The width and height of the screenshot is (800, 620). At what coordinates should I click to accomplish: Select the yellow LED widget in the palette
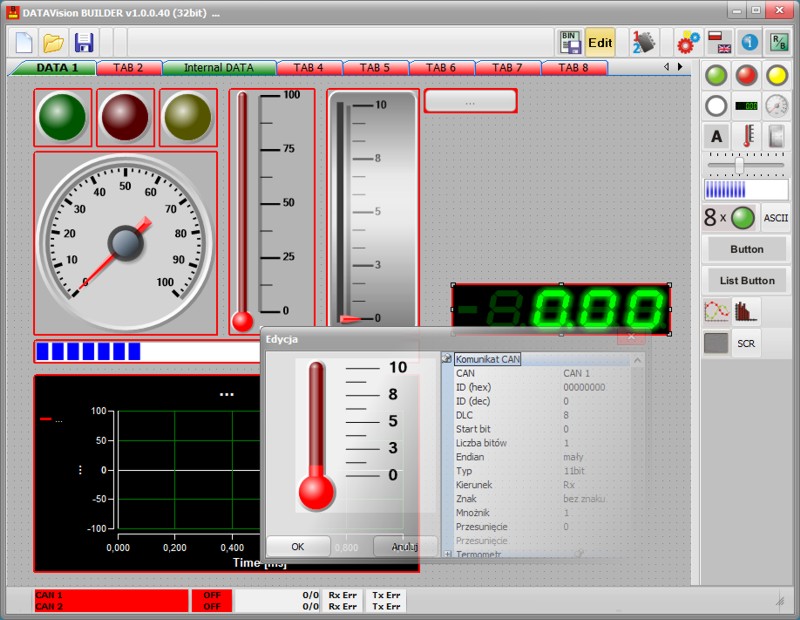click(x=775, y=76)
